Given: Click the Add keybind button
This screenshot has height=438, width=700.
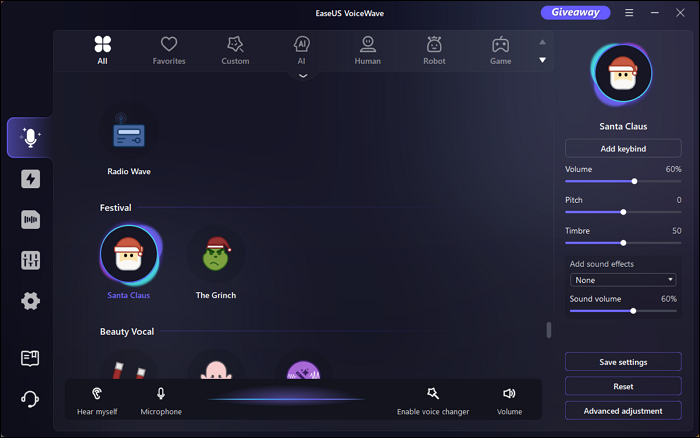Looking at the screenshot, I should point(623,148).
